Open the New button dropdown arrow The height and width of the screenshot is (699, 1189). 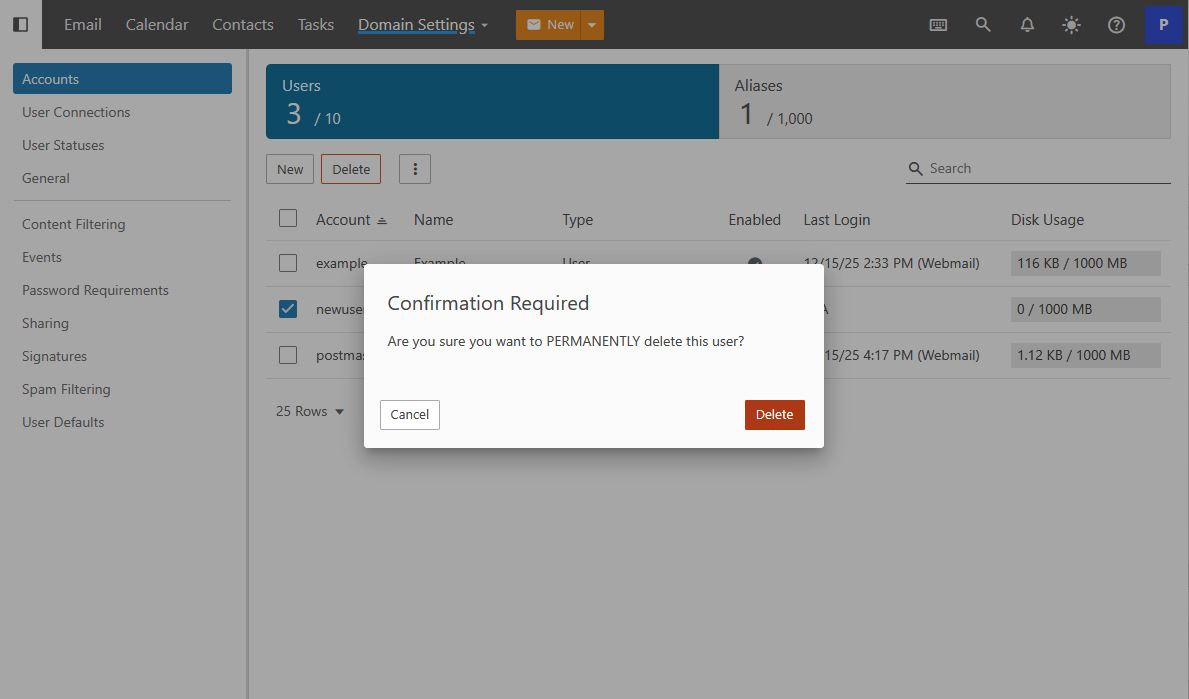(x=592, y=25)
